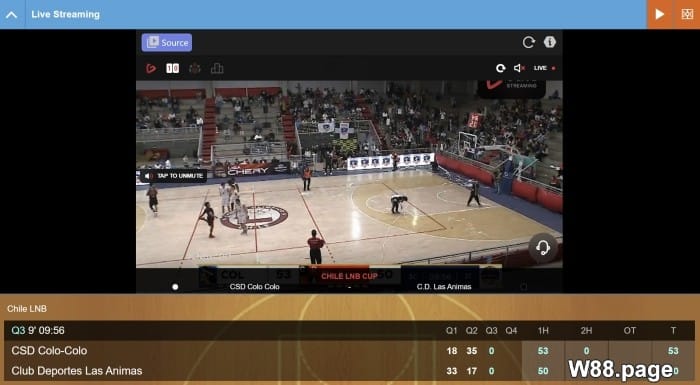Unmute the muted speaker icon
Viewport: 700px width, 385px height.
click(519, 68)
